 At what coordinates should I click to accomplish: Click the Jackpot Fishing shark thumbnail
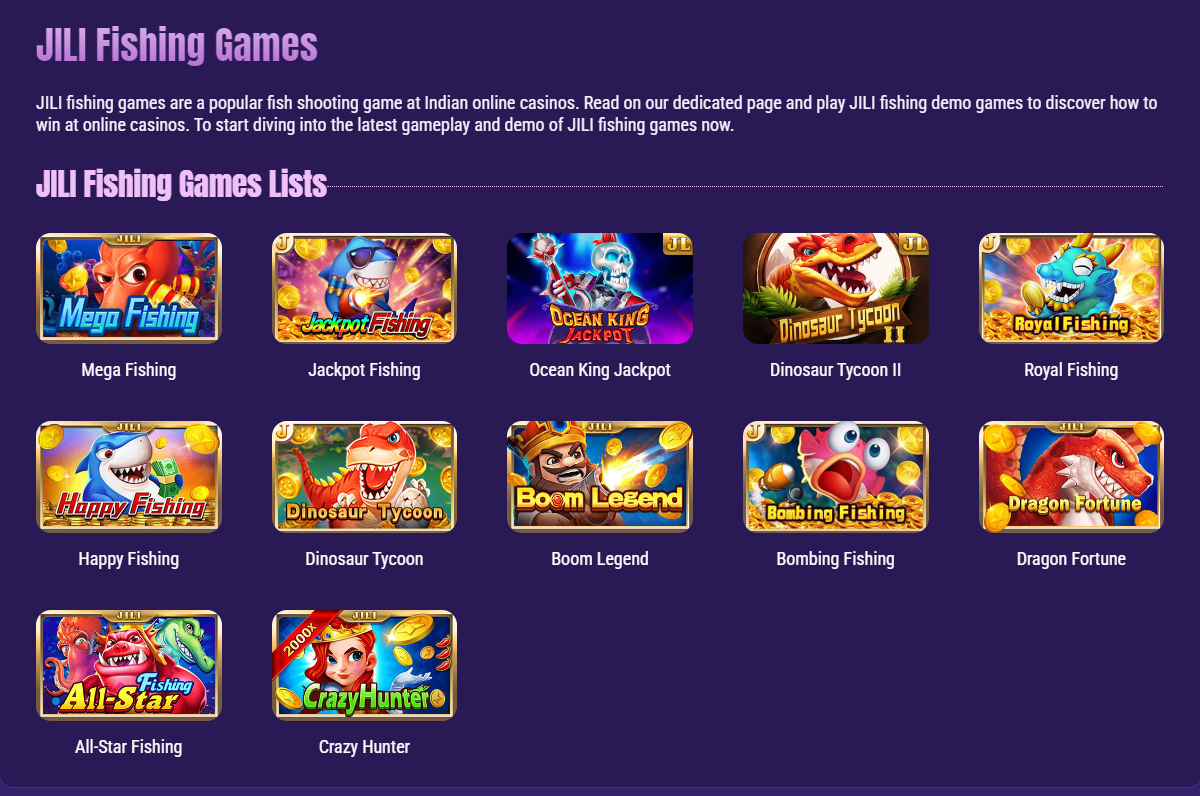[365, 288]
